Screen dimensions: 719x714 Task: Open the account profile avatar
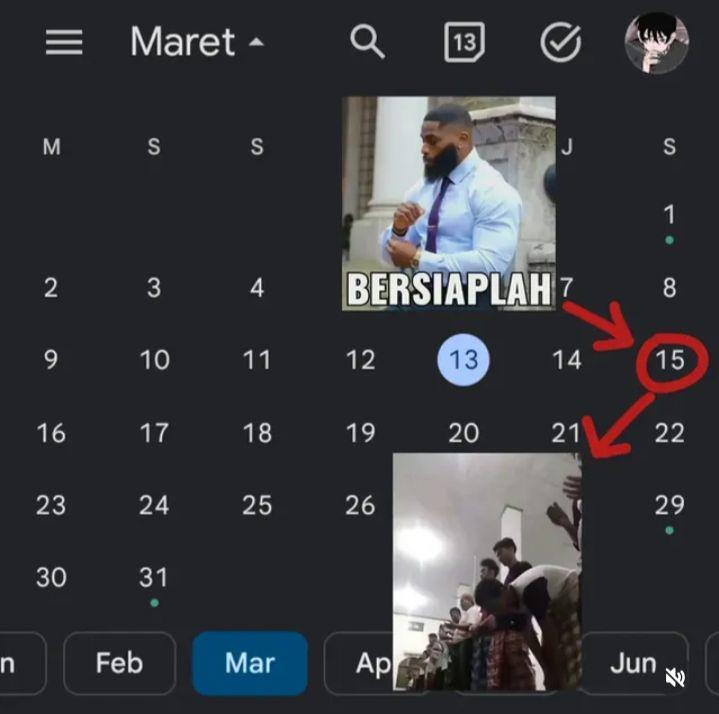[657, 43]
